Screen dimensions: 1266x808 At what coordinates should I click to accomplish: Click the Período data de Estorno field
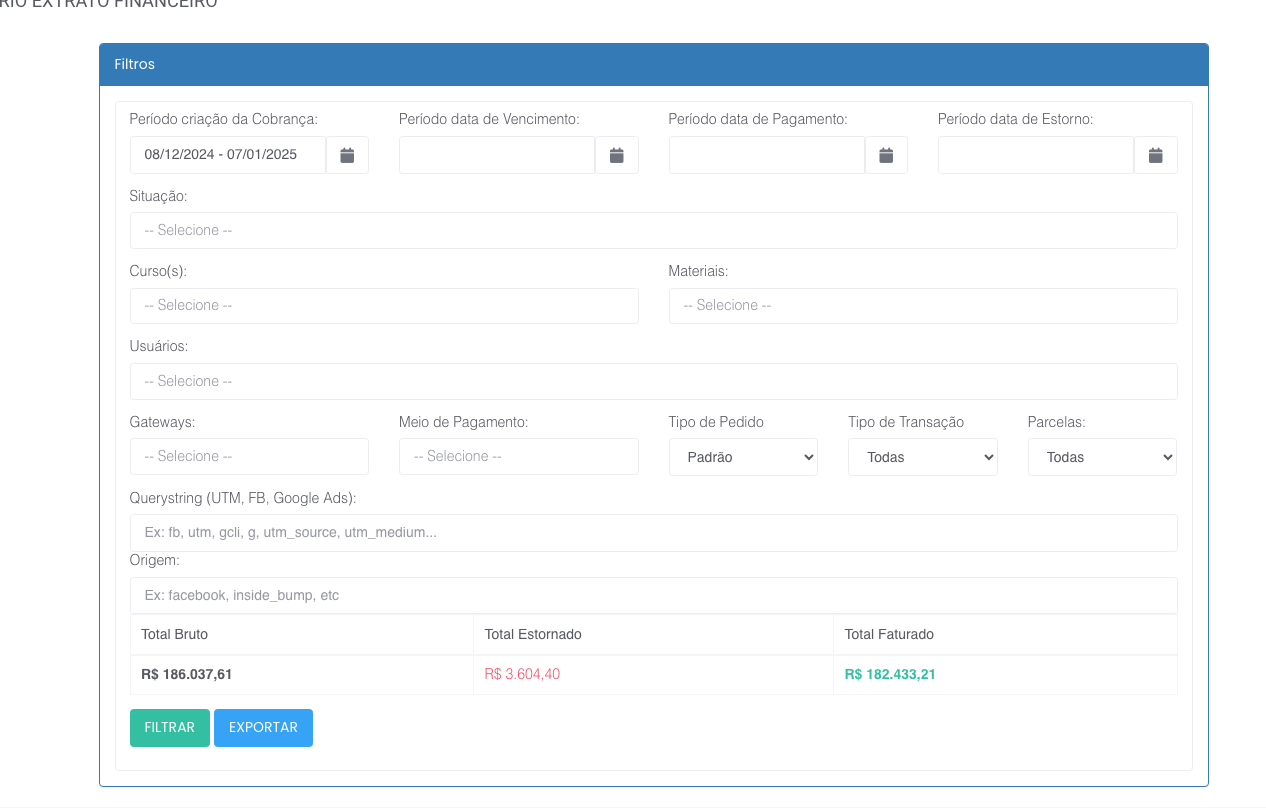click(1035, 155)
